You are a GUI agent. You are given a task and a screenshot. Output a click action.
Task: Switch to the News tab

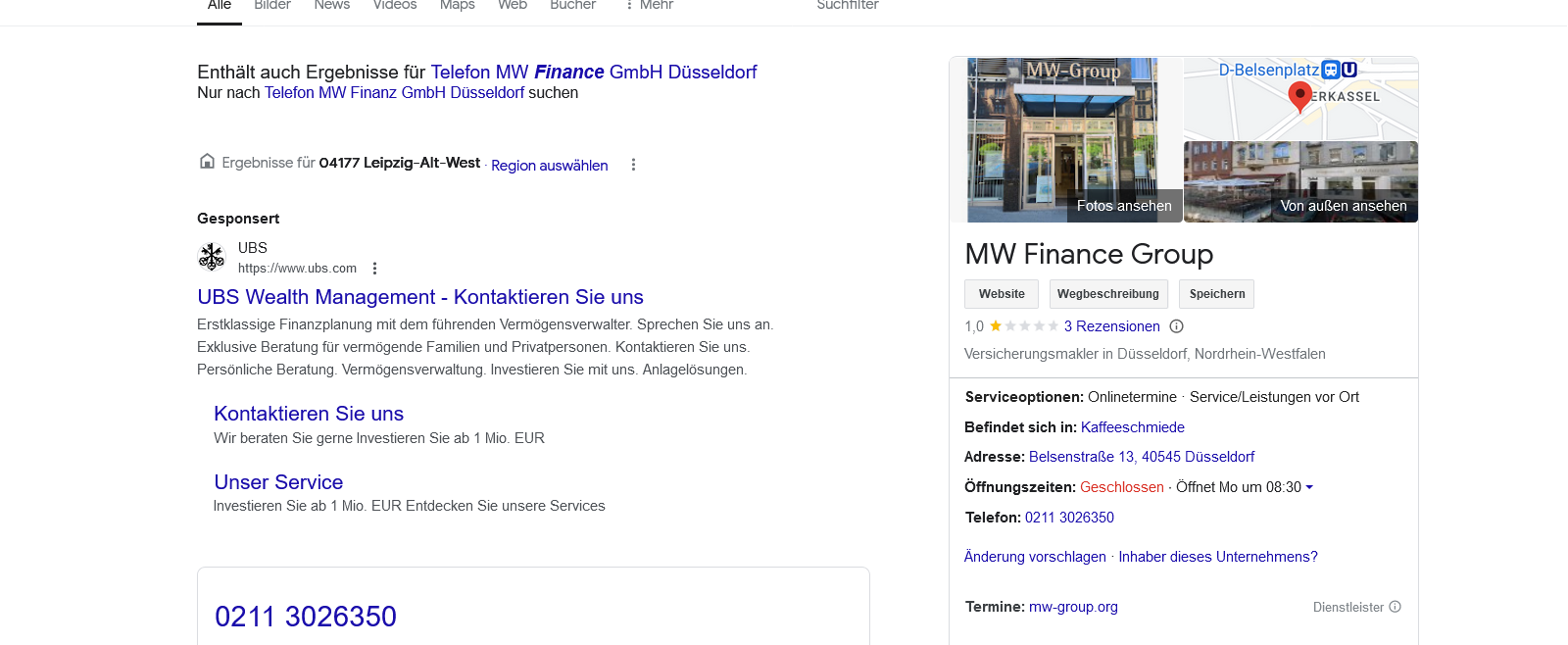click(x=331, y=6)
